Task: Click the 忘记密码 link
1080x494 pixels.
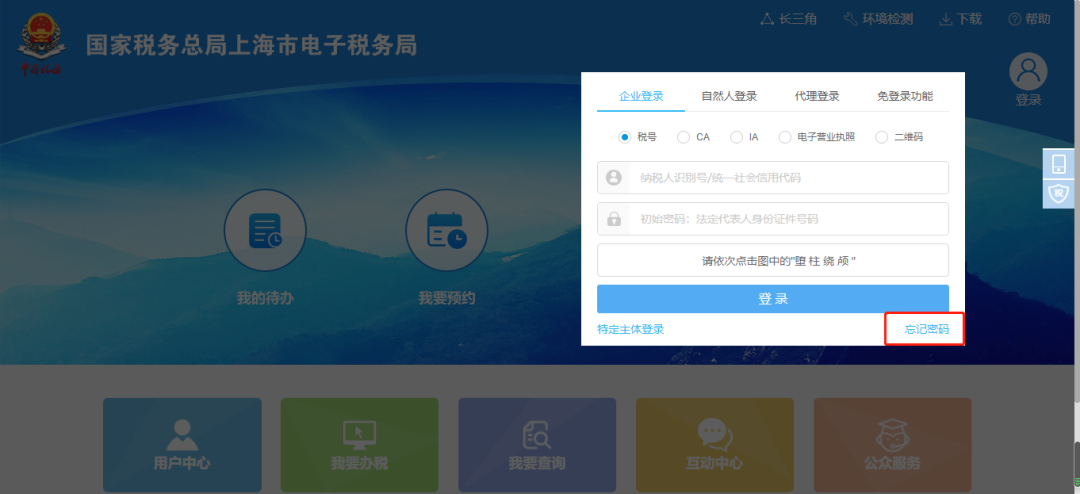Action: tap(926, 329)
